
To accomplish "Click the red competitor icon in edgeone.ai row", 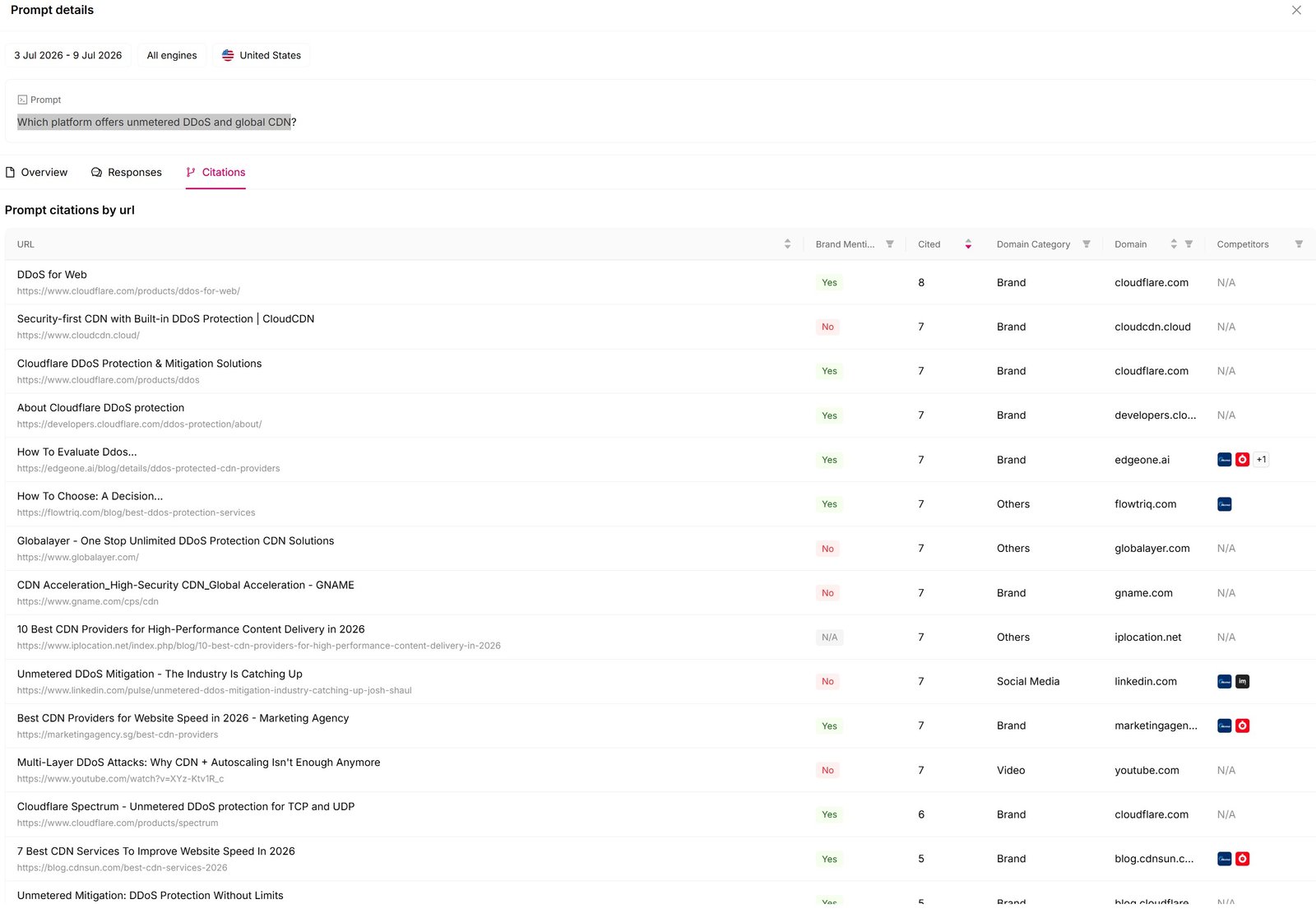I will click(x=1242, y=460).
